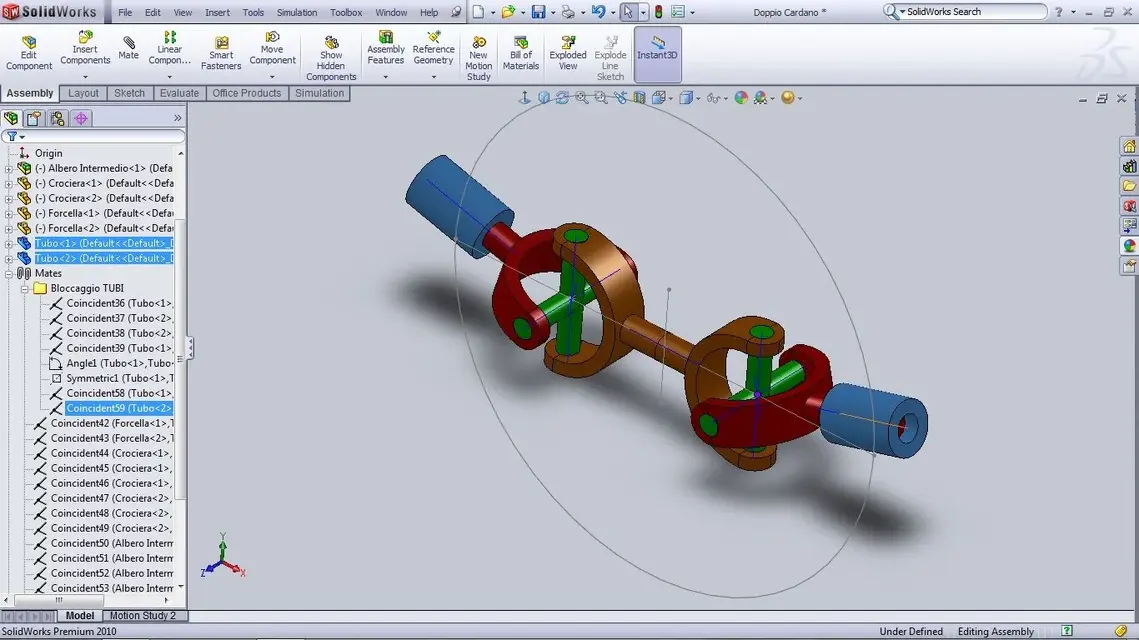
Task: Click the Editing Assembly status text
Action: point(995,631)
